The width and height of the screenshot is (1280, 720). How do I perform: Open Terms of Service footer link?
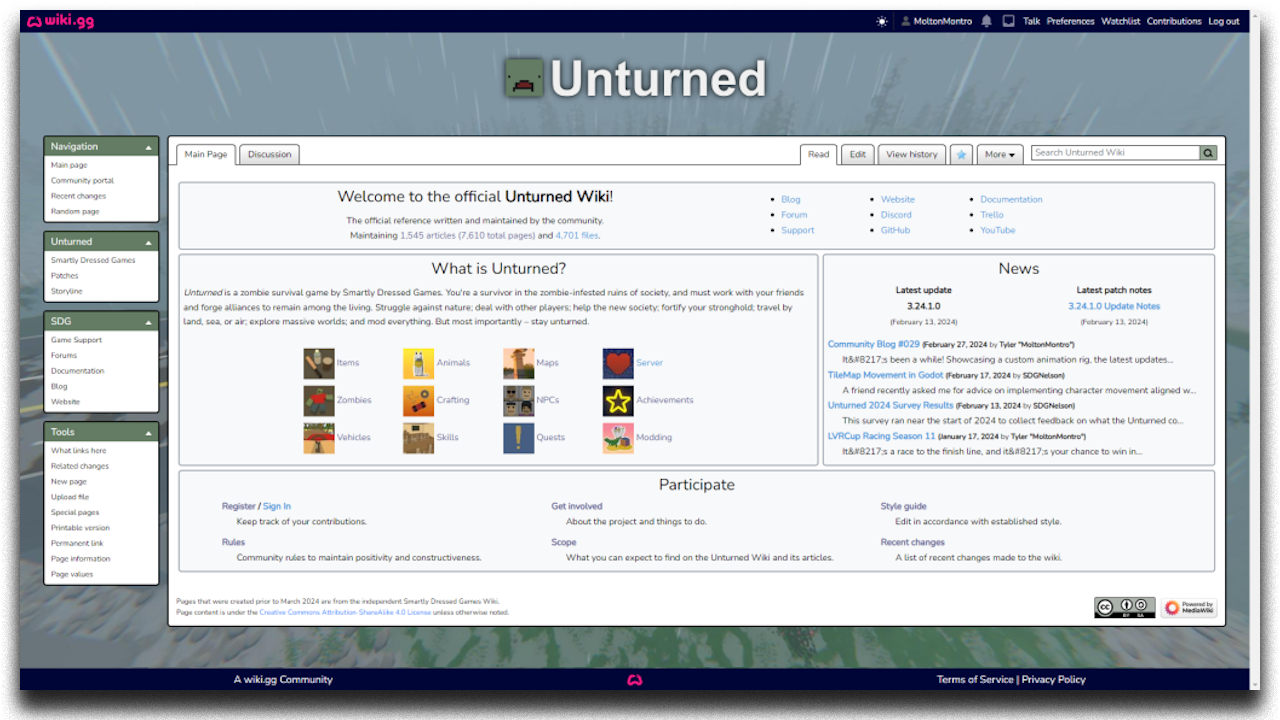click(975, 680)
